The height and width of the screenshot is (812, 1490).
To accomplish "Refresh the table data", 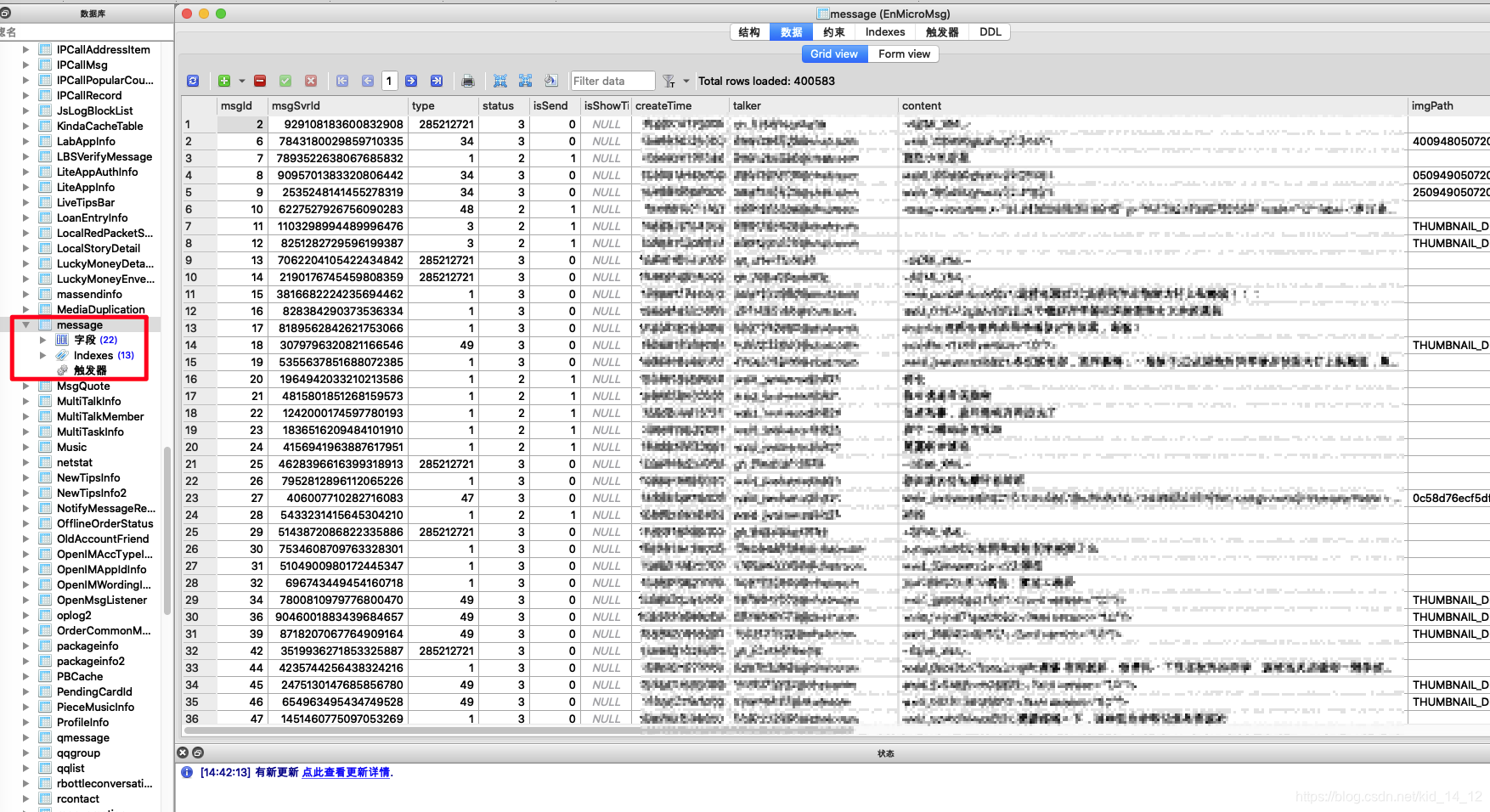I will 193,81.
